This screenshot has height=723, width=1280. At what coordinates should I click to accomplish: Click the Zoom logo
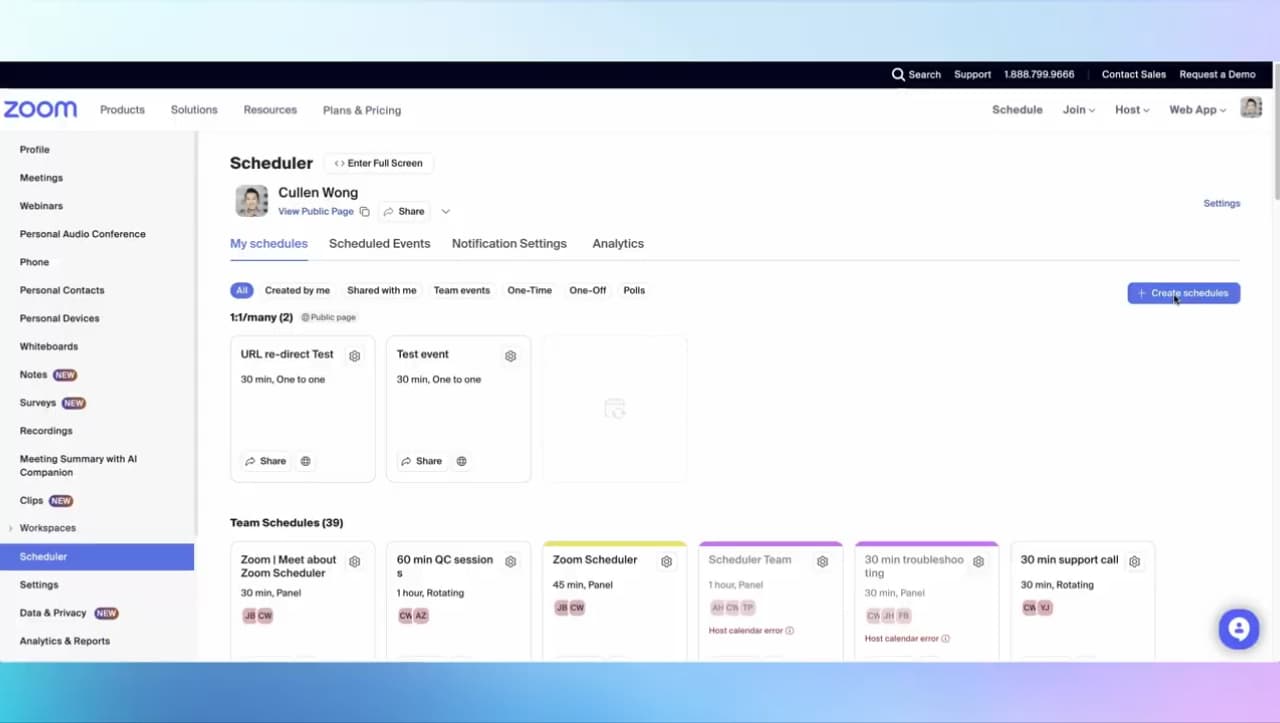pos(40,110)
